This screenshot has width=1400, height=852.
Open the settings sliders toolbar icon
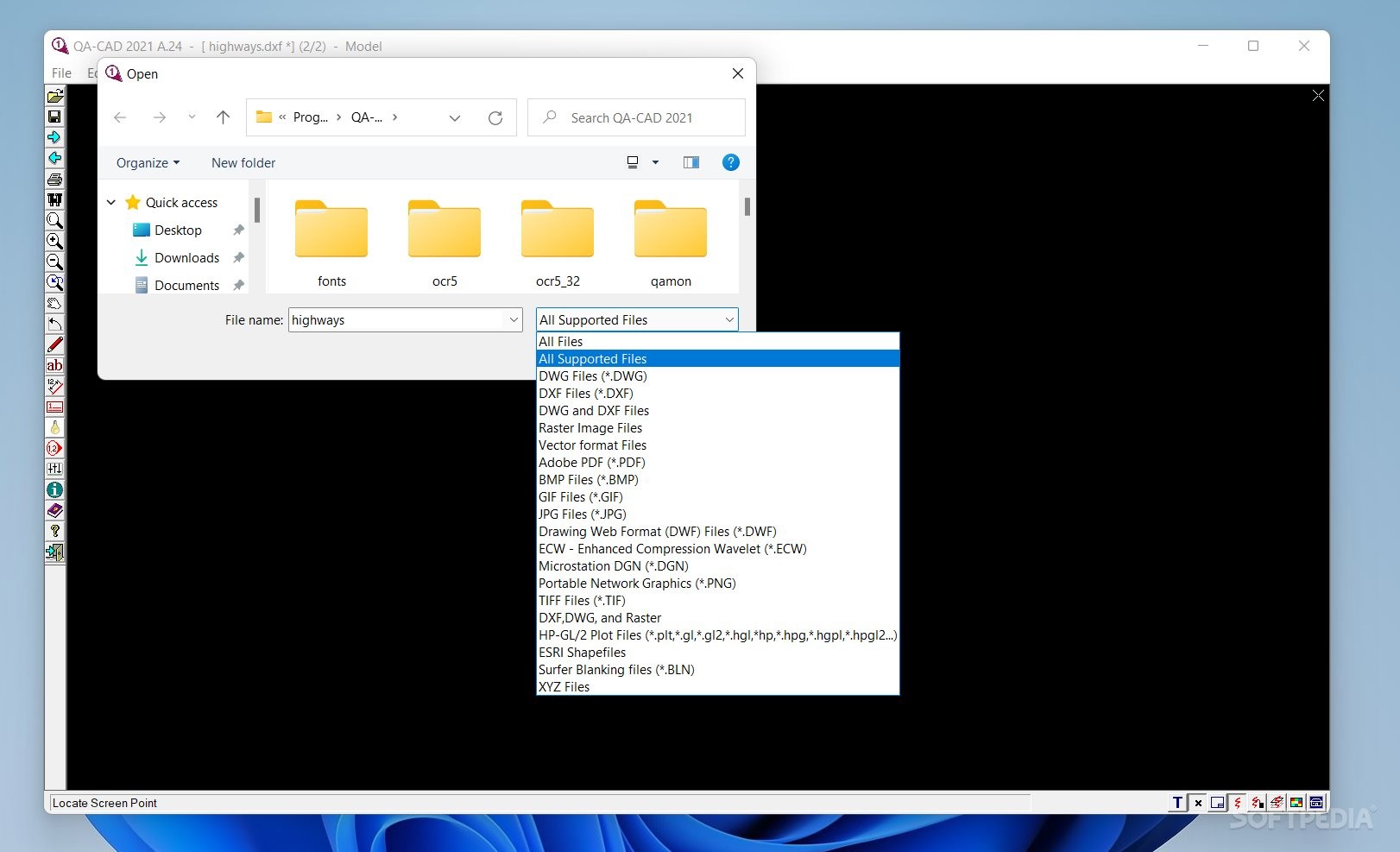[x=54, y=469]
